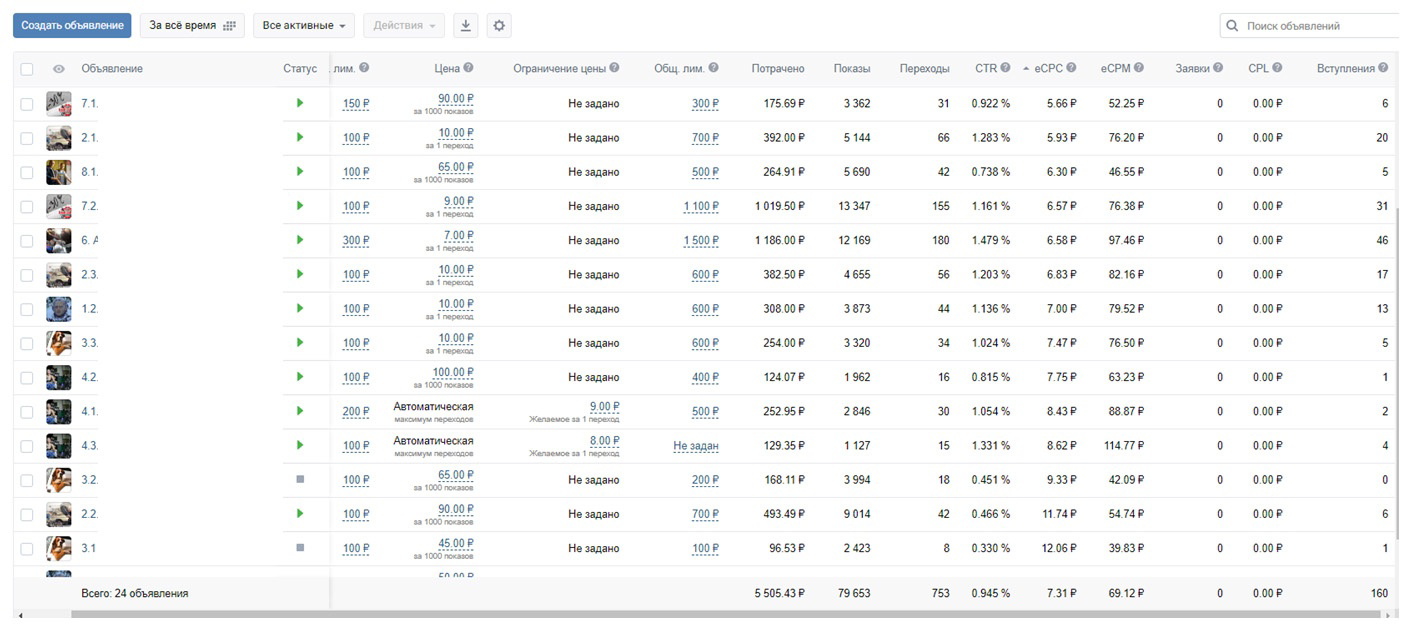Select the checkbox for ad 4.3
Image resolution: width=1415 pixels, height=626 pixels.
(x=27, y=445)
